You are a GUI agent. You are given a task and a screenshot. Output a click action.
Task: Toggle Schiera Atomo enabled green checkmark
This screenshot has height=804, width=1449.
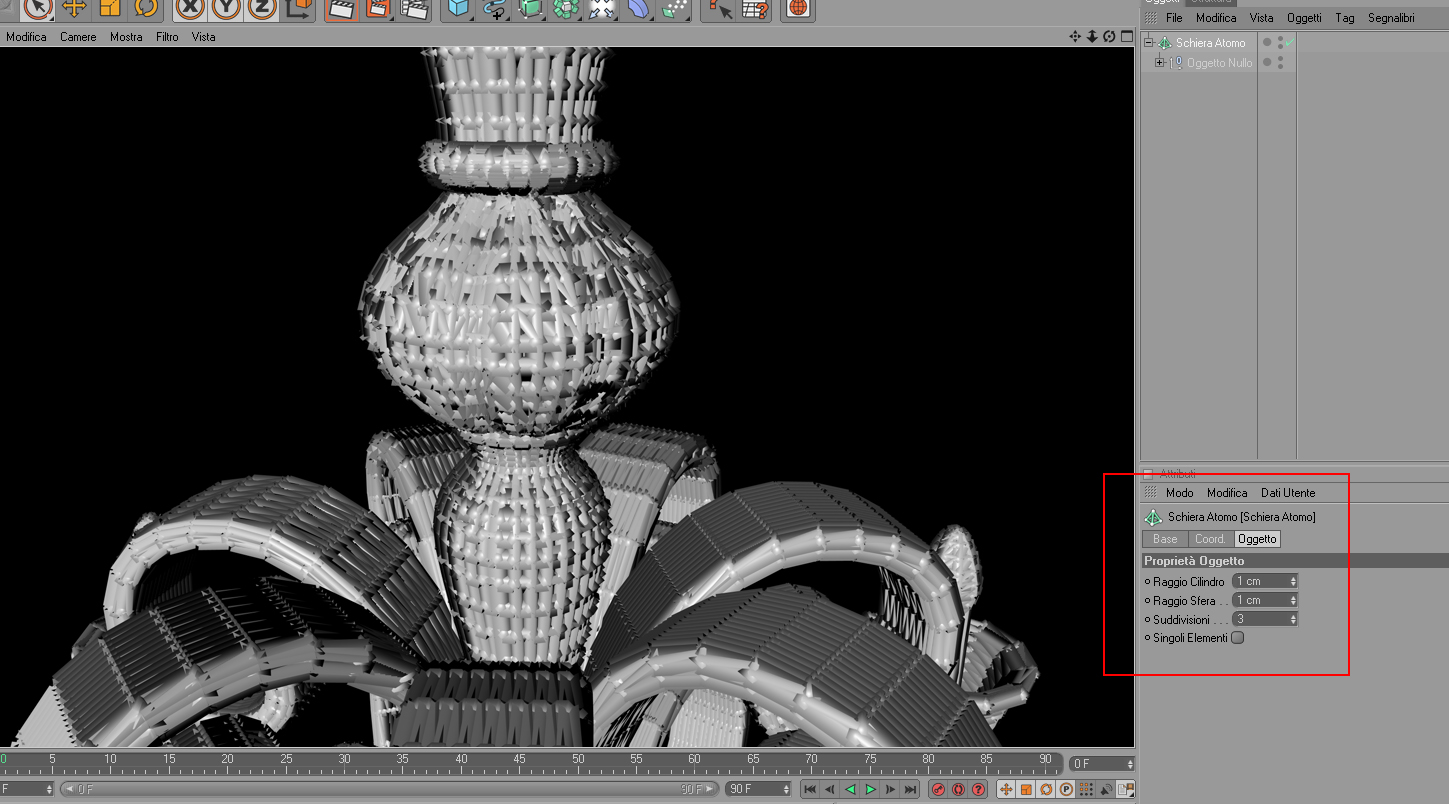click(1290, 42)
